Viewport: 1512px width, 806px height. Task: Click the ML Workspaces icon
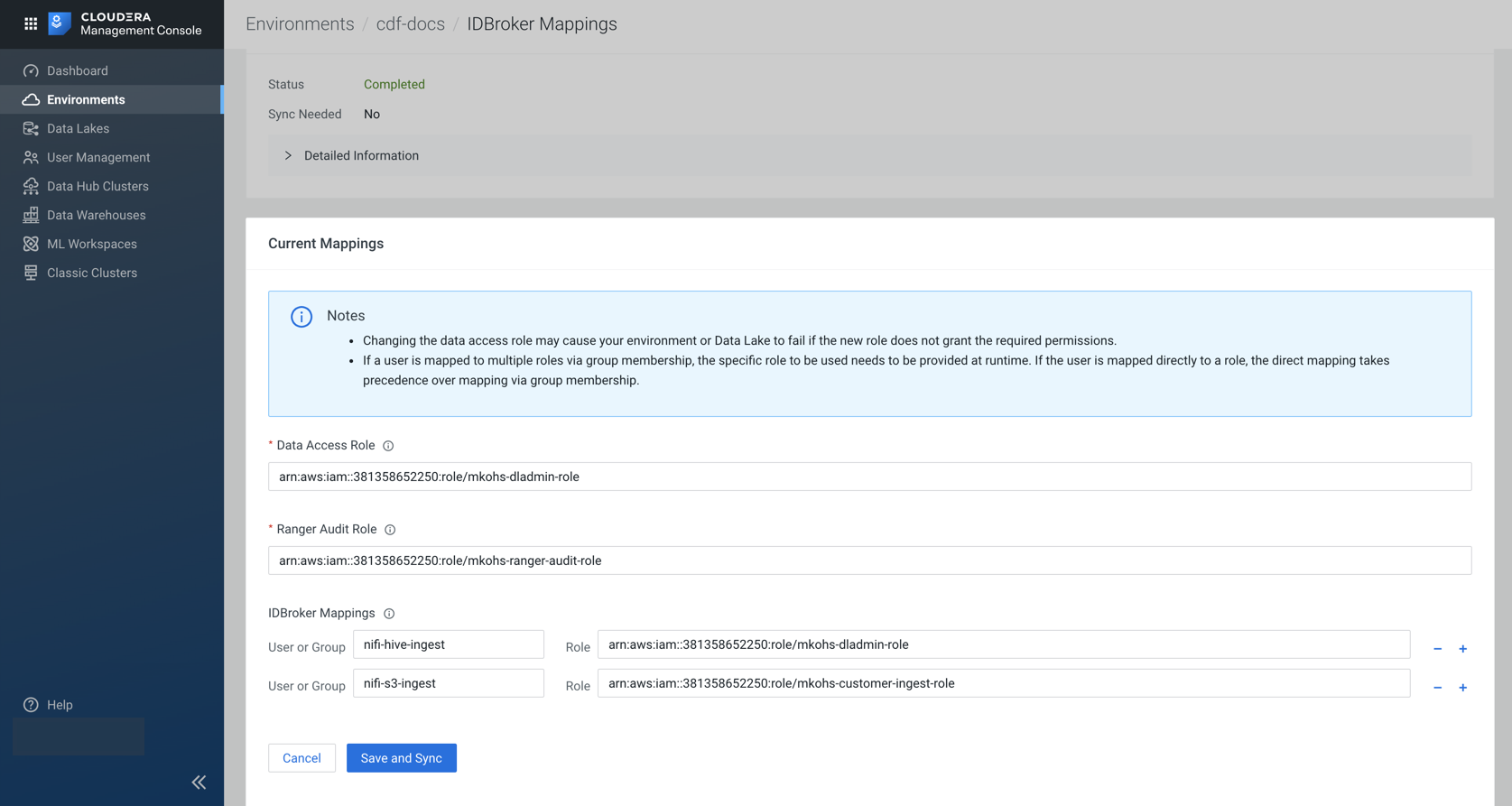(x=31, y=244)
